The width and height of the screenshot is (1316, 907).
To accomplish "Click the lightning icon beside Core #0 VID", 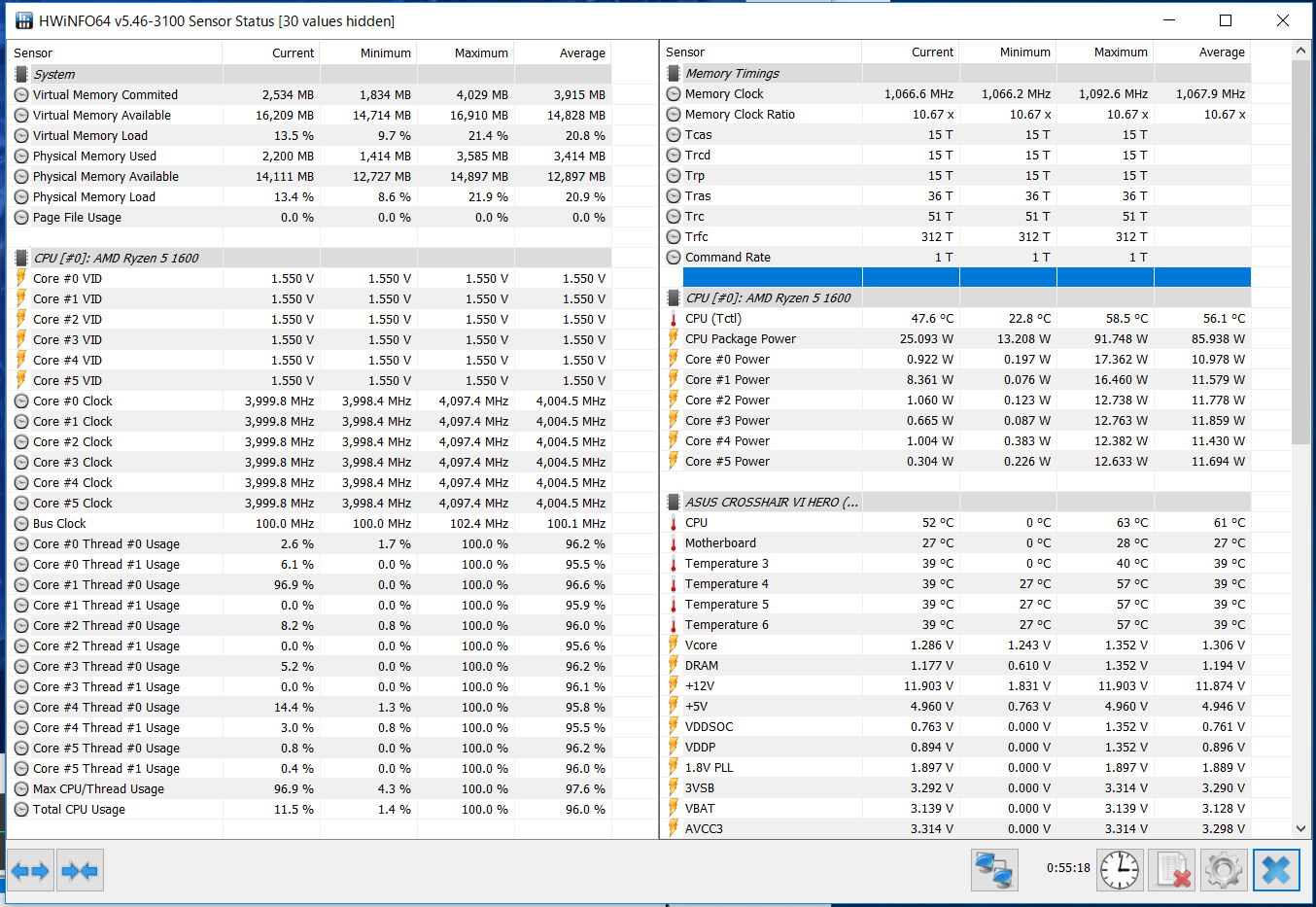I will pyautogui.click(x=21, y=278).
